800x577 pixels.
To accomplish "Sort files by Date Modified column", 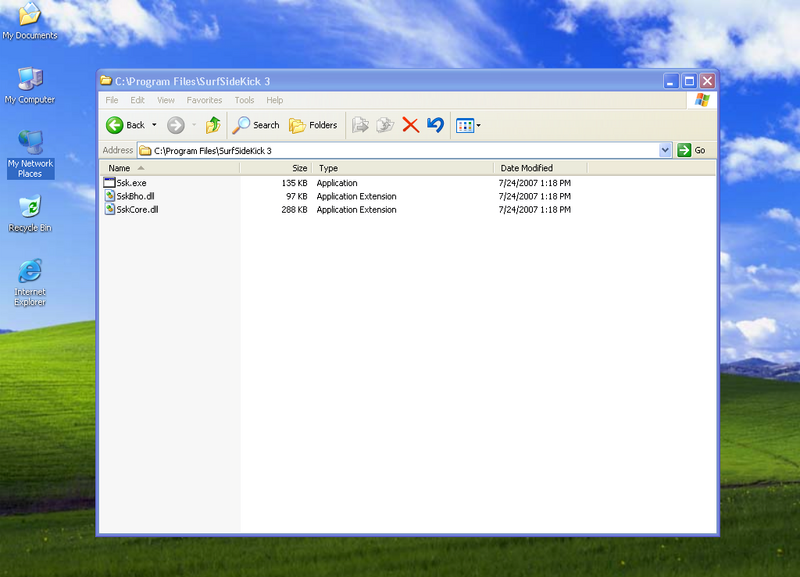I will coord(540,168).
